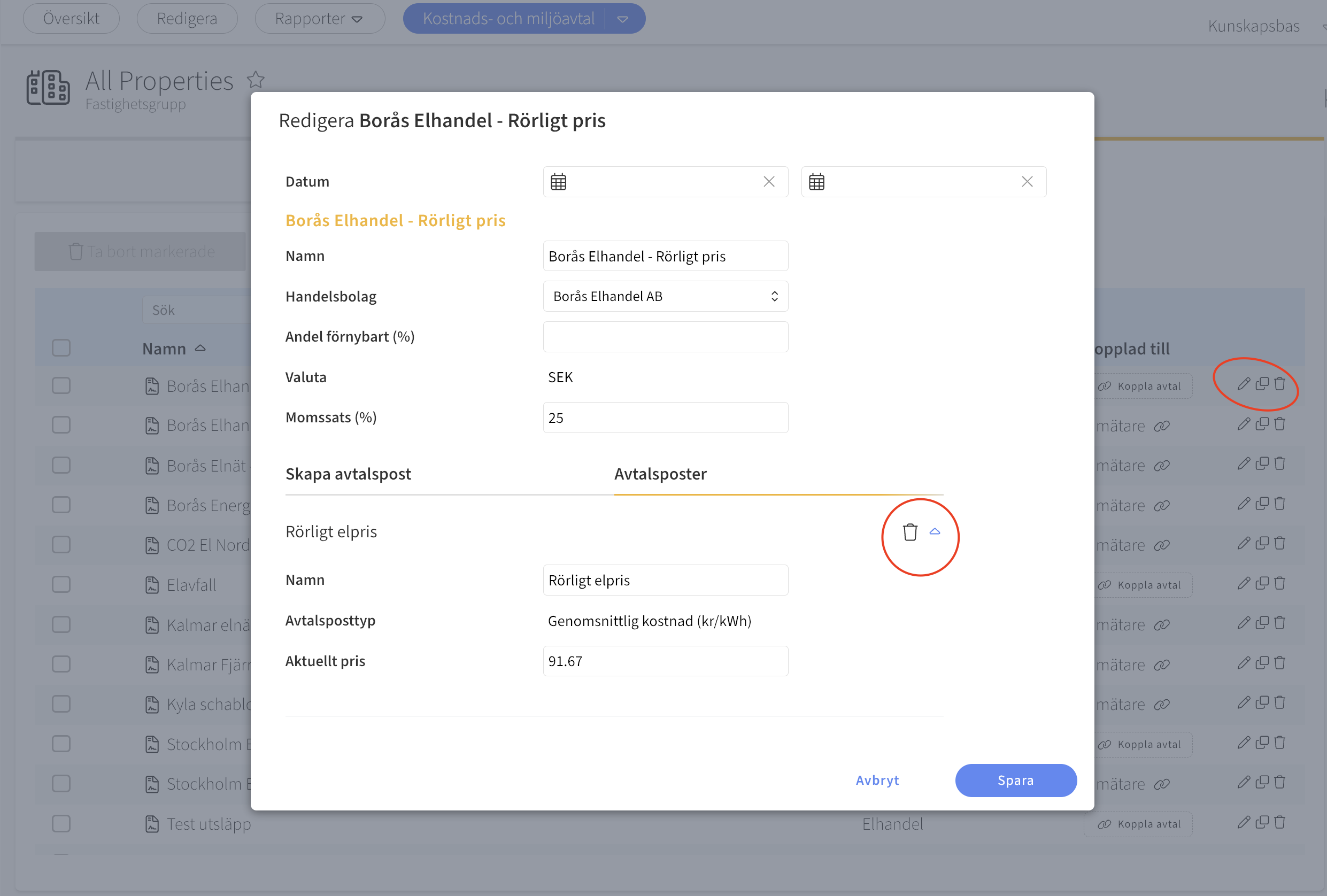Open the end date calendar picker in Datum
Viewport: 1327px width, 896px height.
pyautogui.click(x=816, y=182)
